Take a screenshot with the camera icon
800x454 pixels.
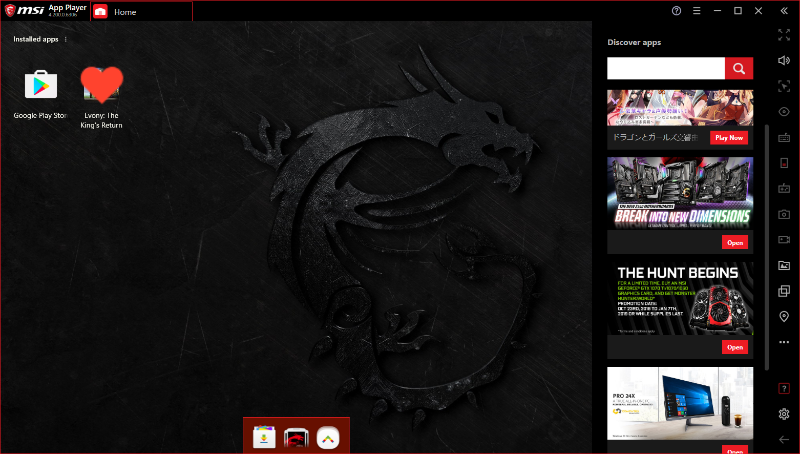pyautogui.click(x=784, y=214)
